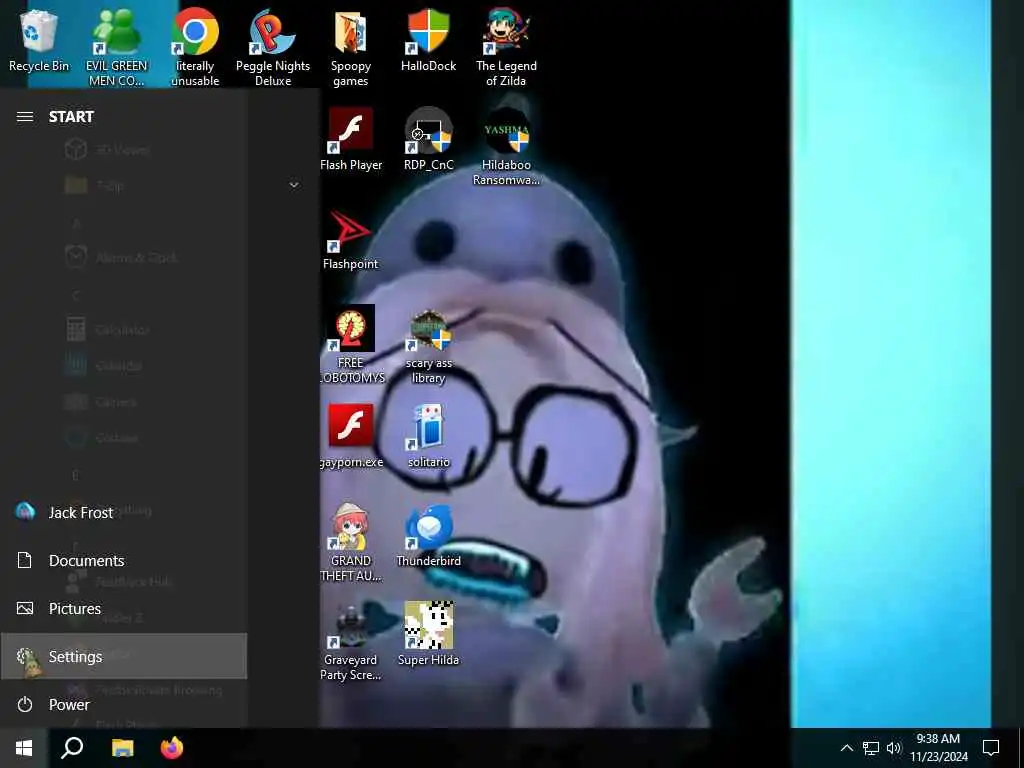Launch Firefox from the taskbar
This screenshot has height=768, width=1024.
click(x=172, y=748)
